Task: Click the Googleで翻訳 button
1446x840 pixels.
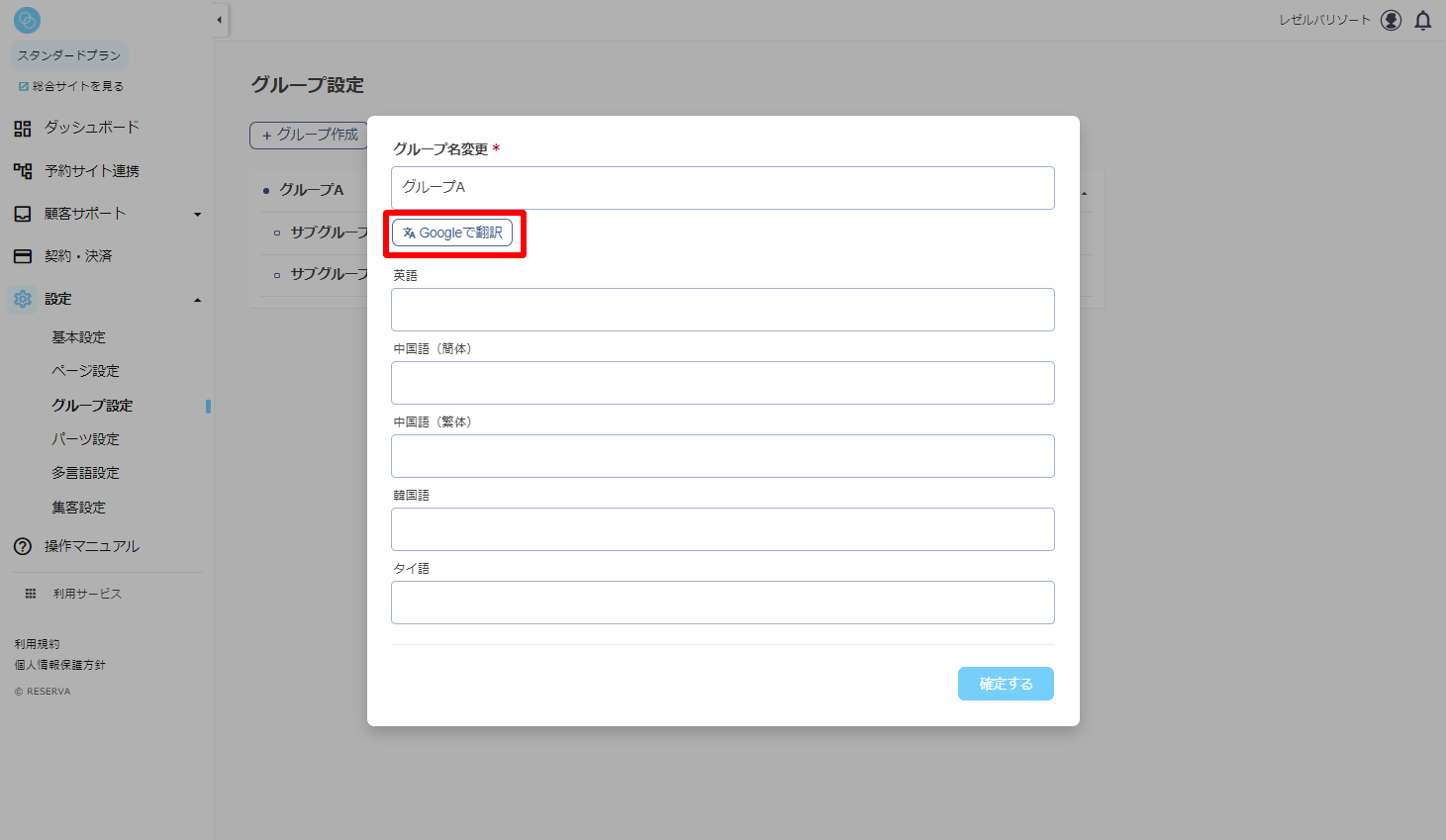Action: [452, 233]
